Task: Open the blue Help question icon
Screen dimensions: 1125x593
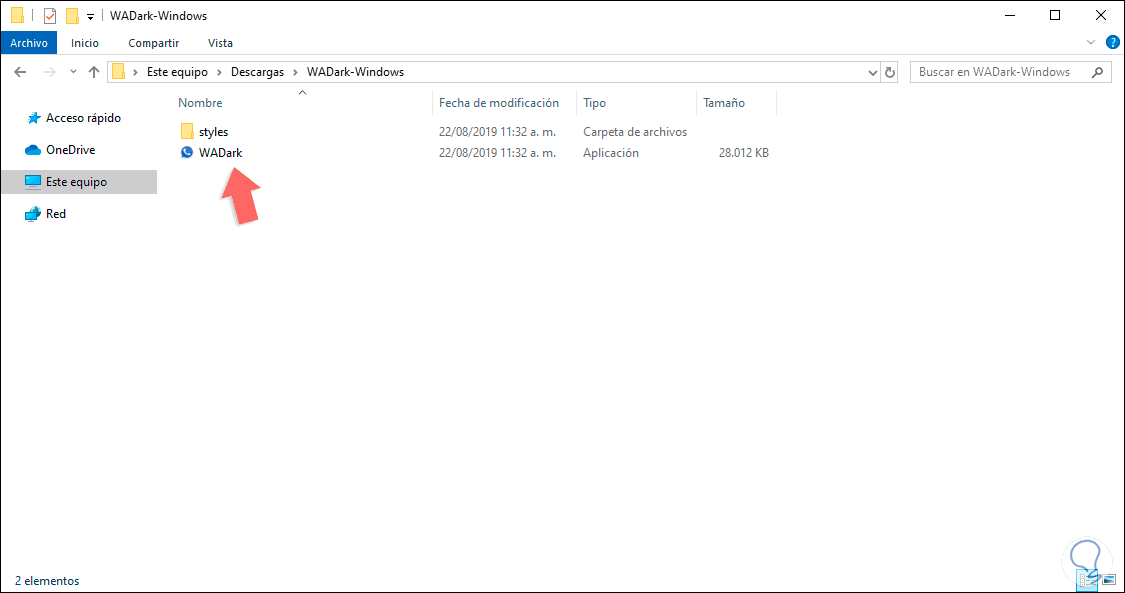Action: click(x=1111, y=42)
